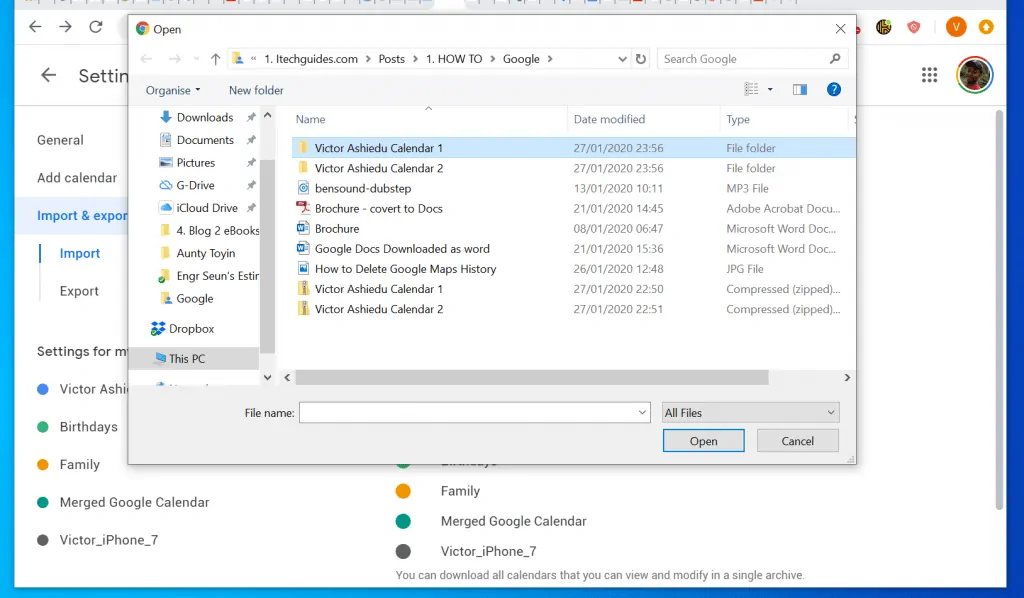Click the Open button
This screenshot has width=1024, height=598.
[x=703, y=441]
